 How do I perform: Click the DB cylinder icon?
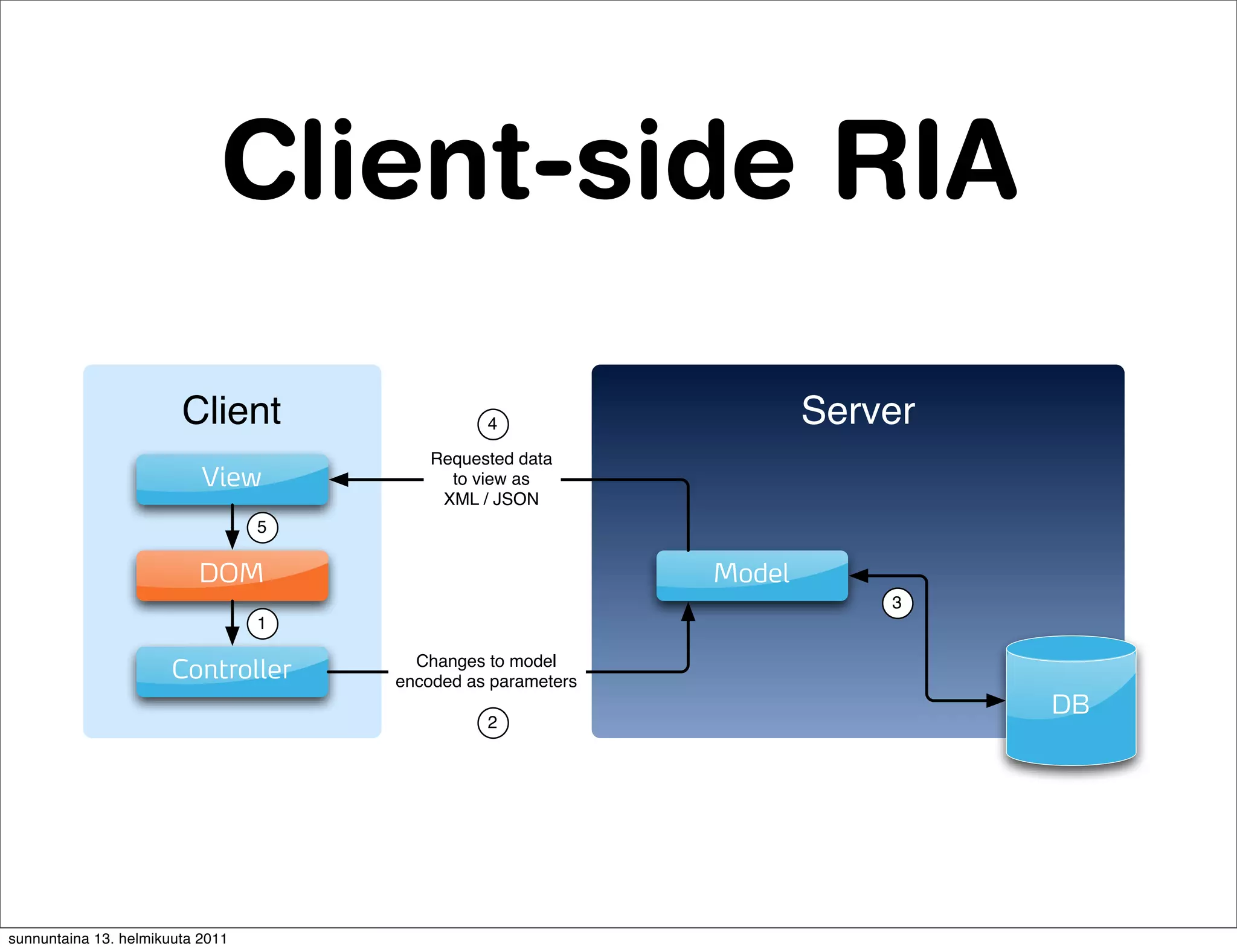pyautogui.click(x=1071, y=701)
